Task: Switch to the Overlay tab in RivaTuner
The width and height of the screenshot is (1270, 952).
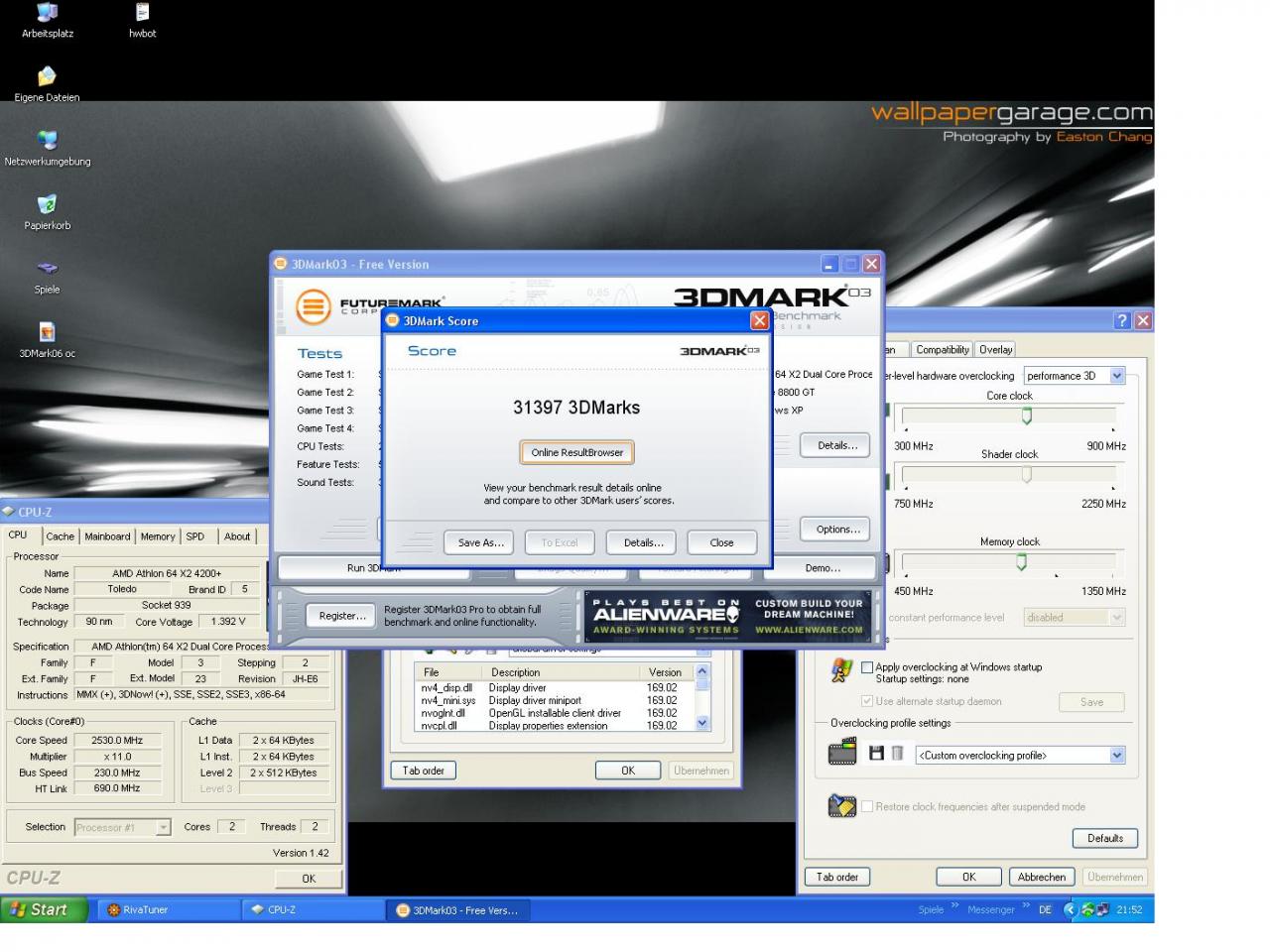Action: (x=995, y=350)
